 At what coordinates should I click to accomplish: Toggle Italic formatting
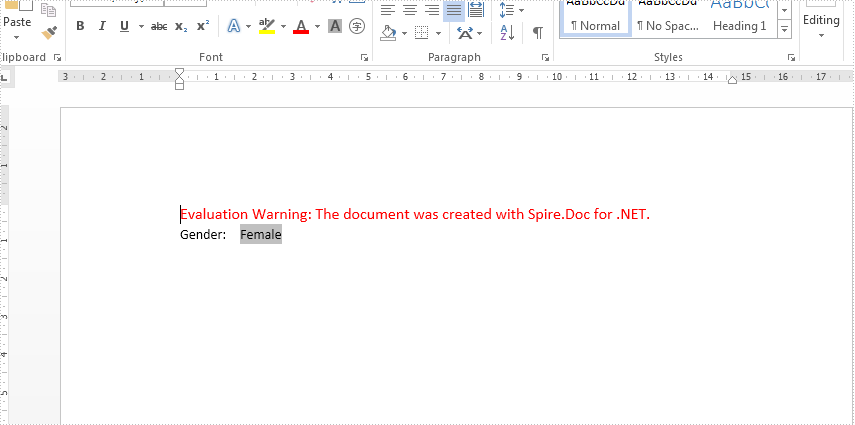pos(102,26)
